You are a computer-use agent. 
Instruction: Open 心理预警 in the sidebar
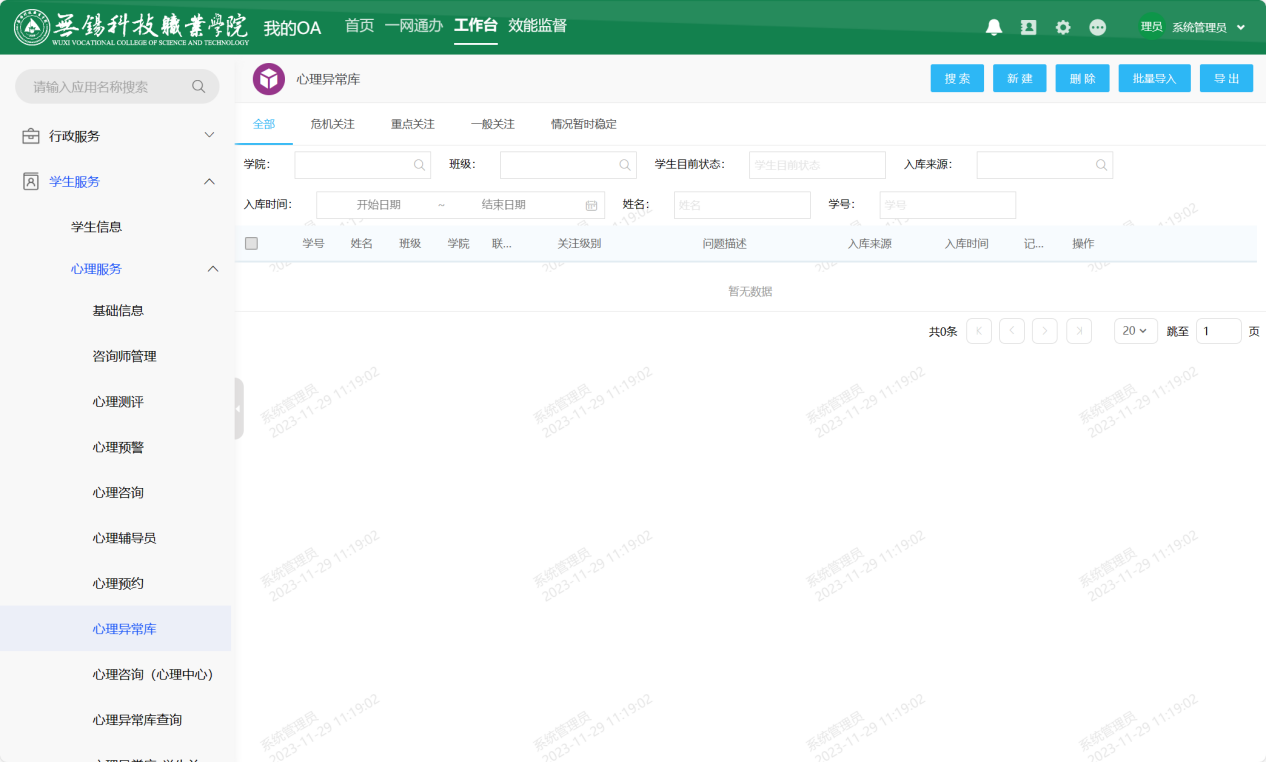[x=118, y=447]
